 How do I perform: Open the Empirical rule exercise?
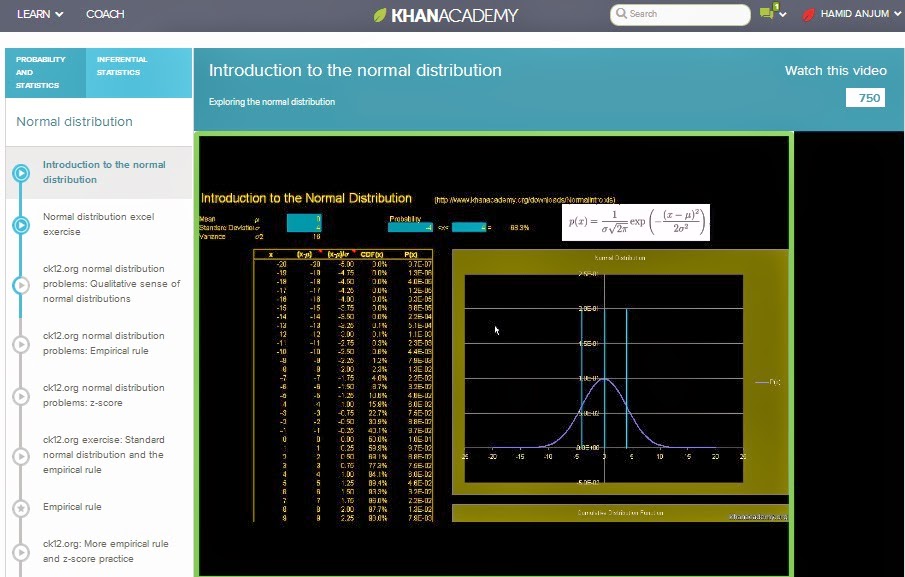pyautogui.click(x=72, y=507)
